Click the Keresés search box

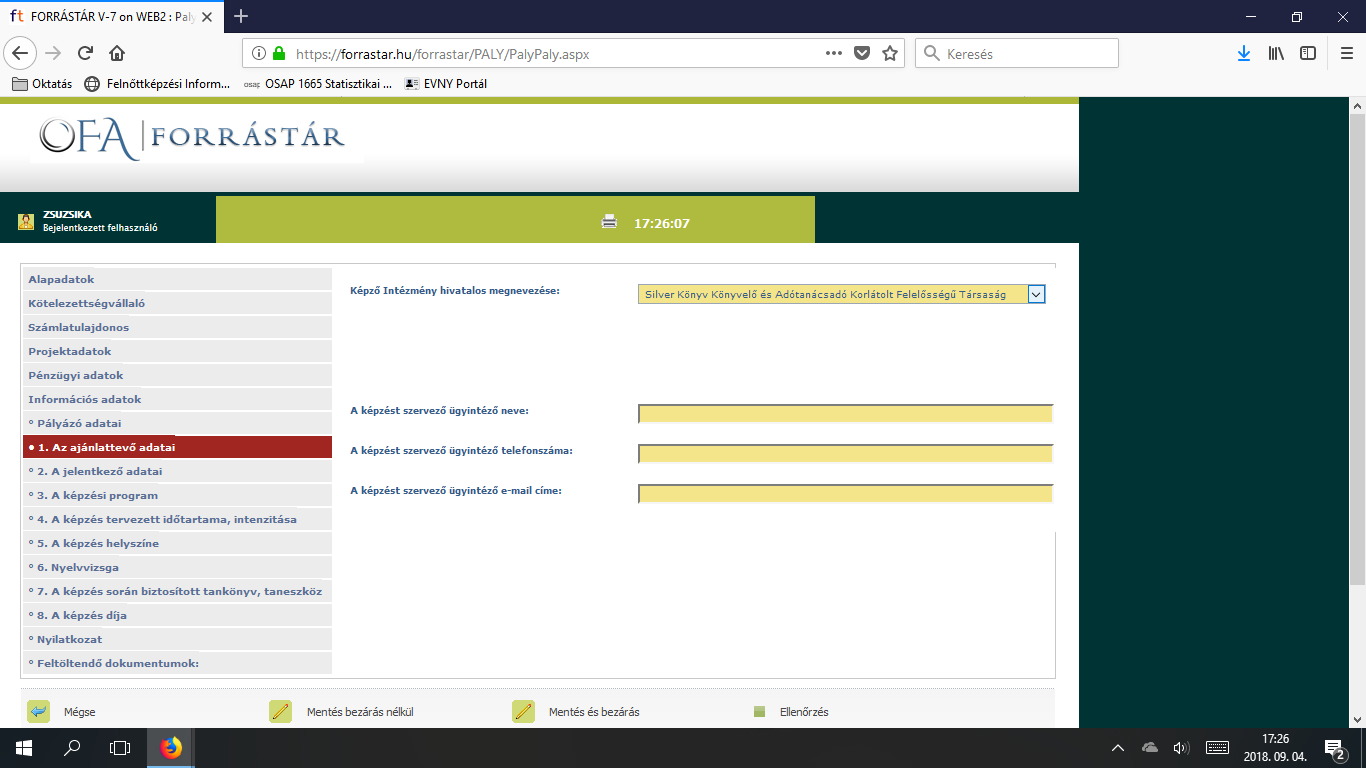coord(1017,54)
